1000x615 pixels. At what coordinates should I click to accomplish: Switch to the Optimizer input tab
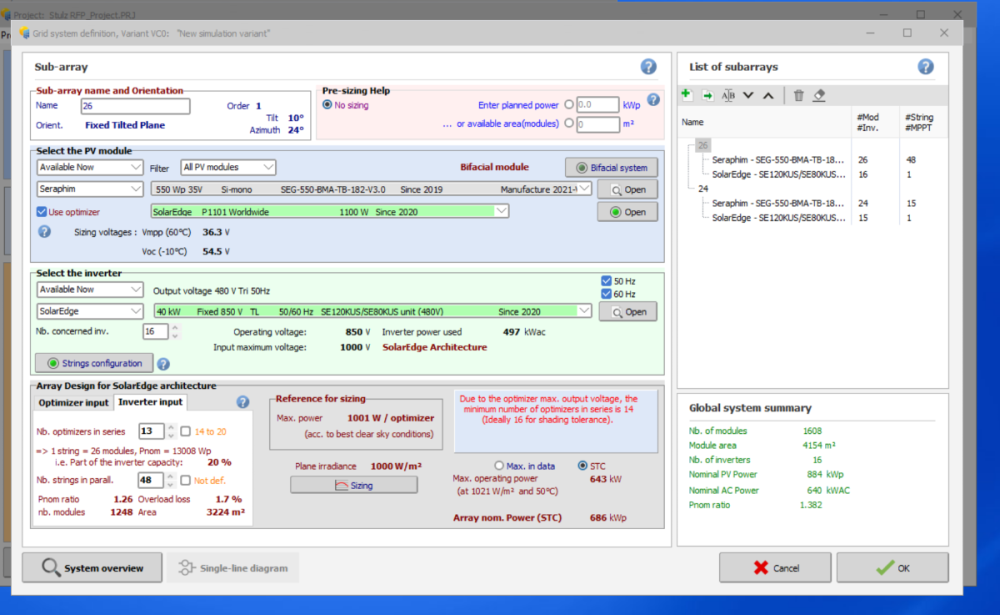pyautogui.click(x=73, y=402)
